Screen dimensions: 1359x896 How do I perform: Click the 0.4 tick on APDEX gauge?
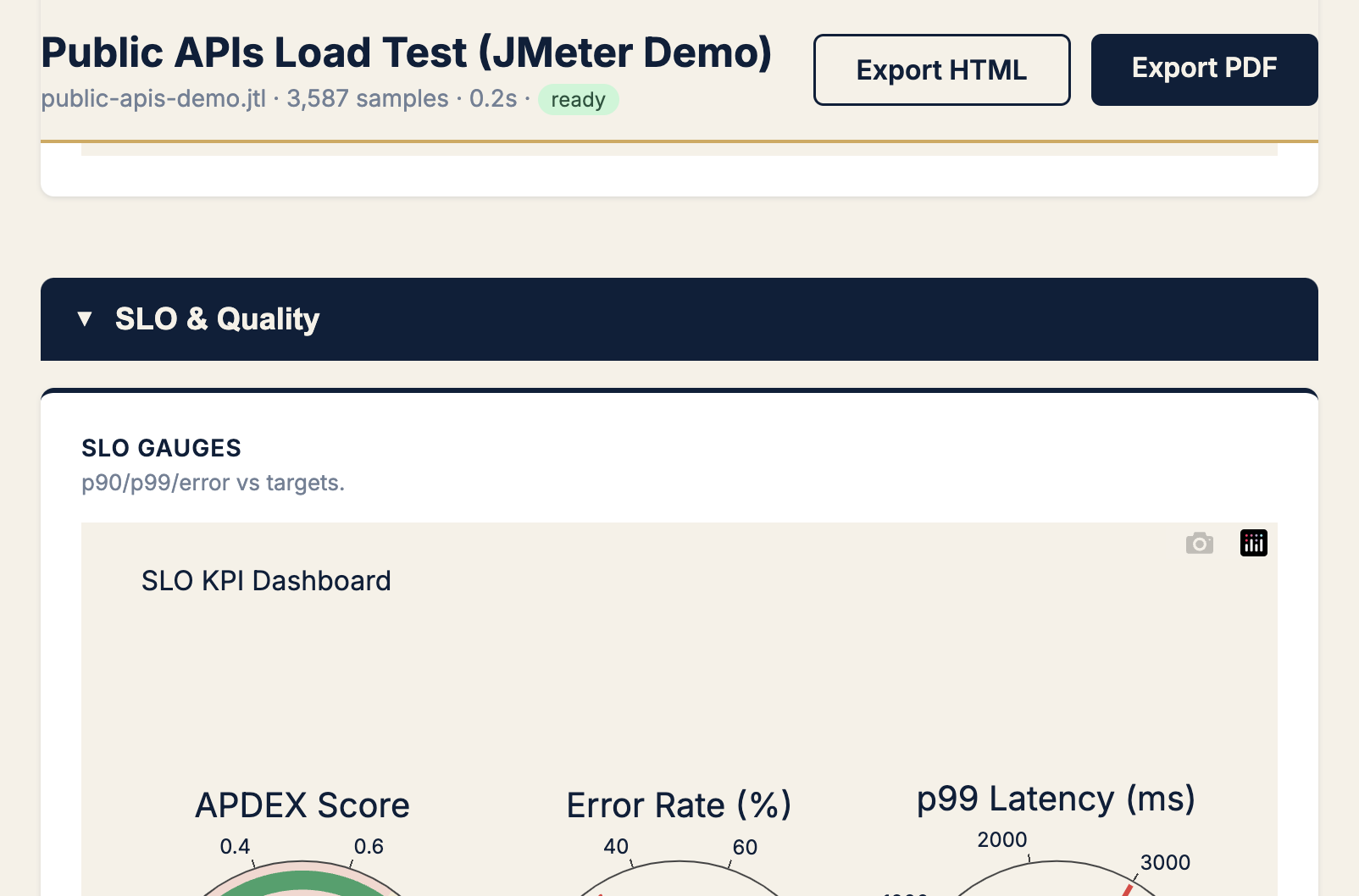tap(235, 846)
